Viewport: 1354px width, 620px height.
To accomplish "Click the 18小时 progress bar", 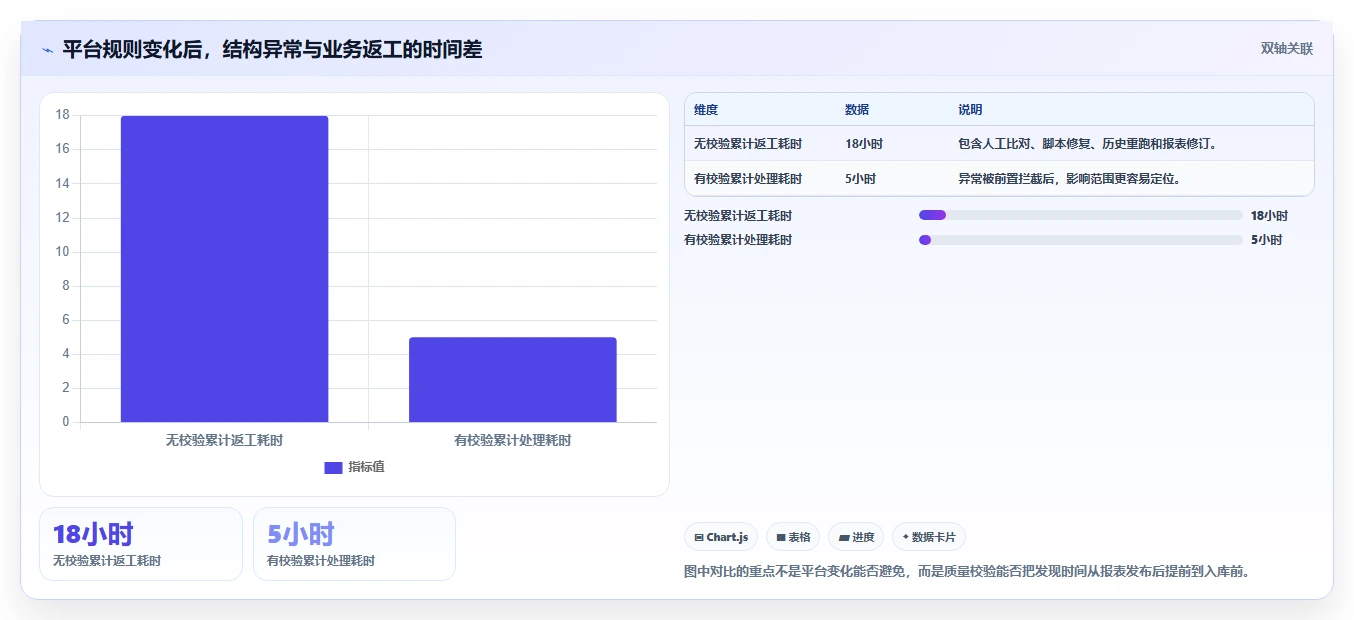I will tap(1080, 215).
